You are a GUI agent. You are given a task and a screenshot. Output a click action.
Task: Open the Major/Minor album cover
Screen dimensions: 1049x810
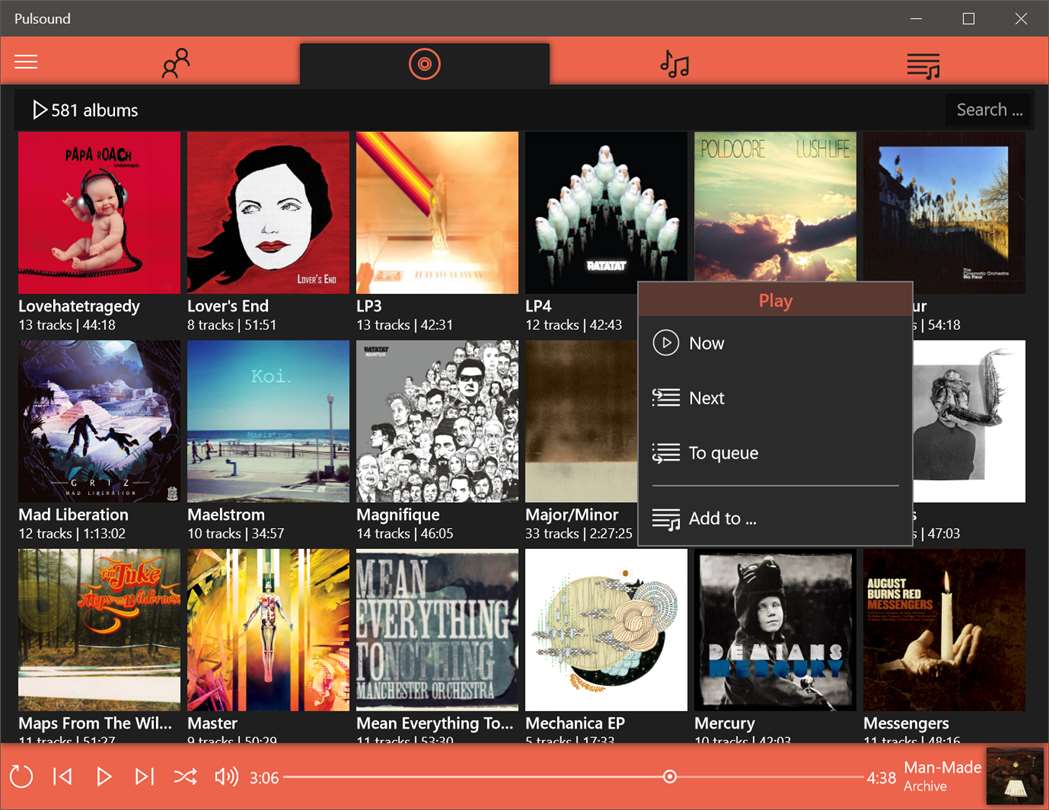point(581,421)
